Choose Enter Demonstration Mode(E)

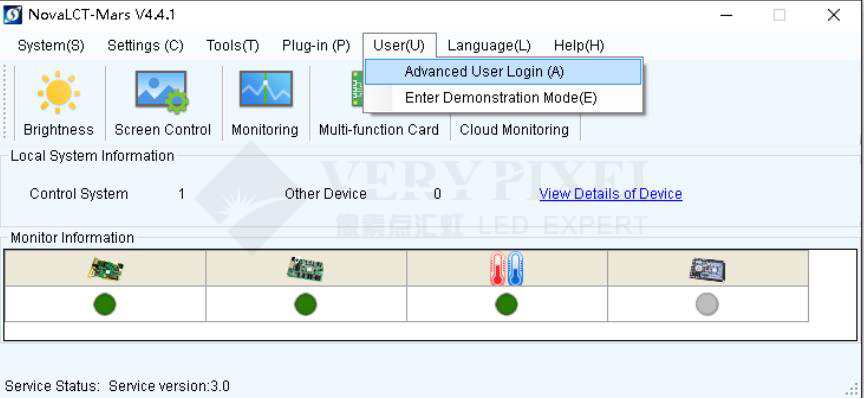click(x=504, y=98)
